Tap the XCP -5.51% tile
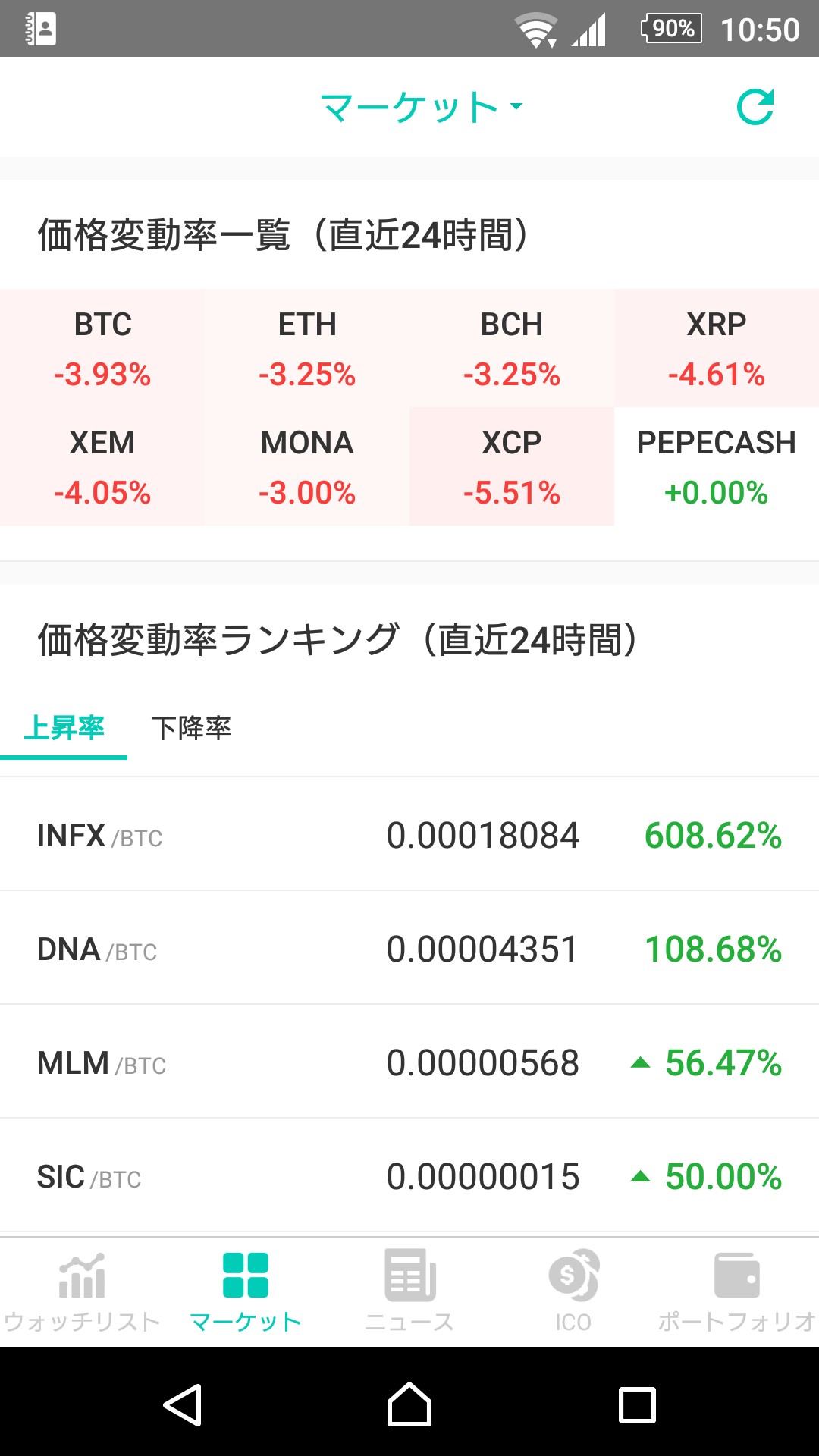Image resolution: width=819 pixels, height=1456 pixels. [x=512, y=467]
